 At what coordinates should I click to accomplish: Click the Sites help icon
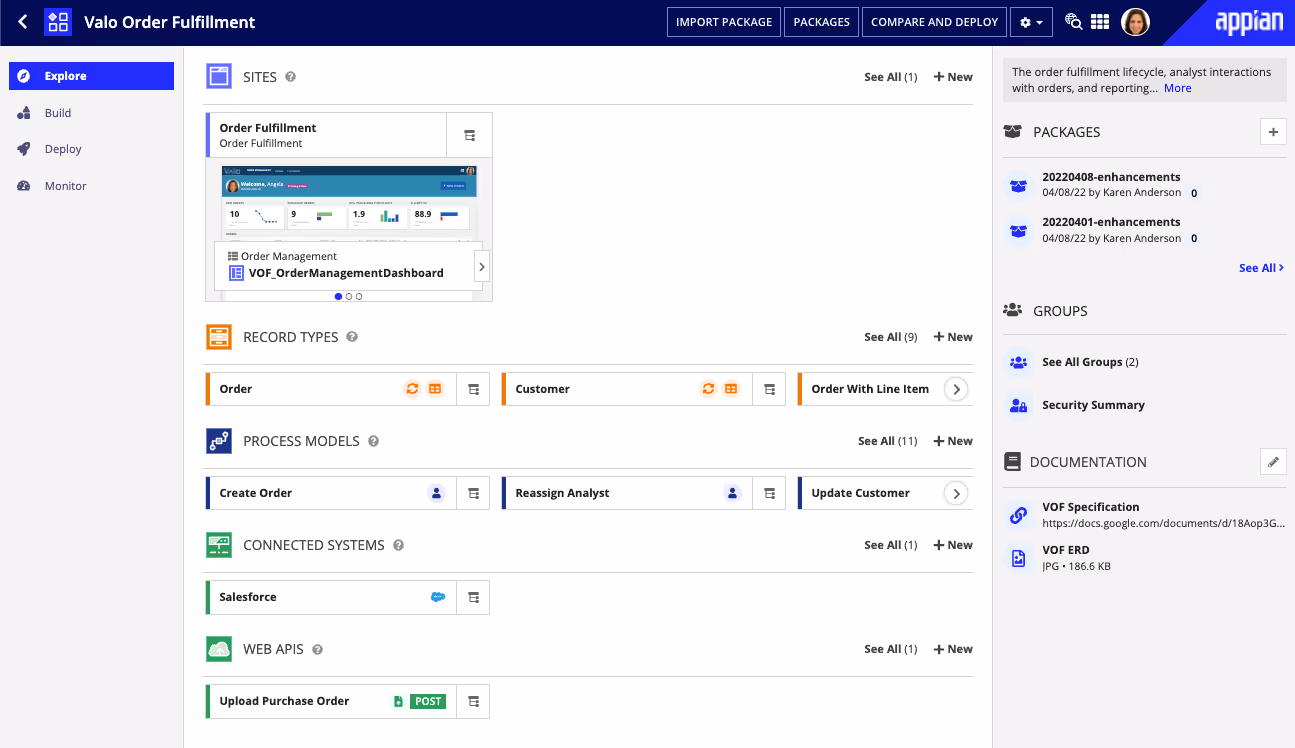tap(290, 77)
